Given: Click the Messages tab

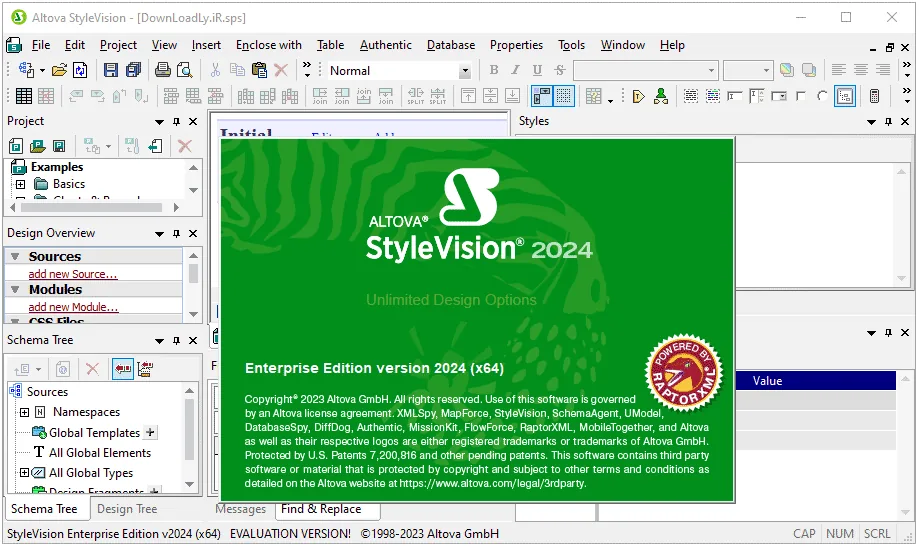Looking at the screenshot, I should [241, 509].
